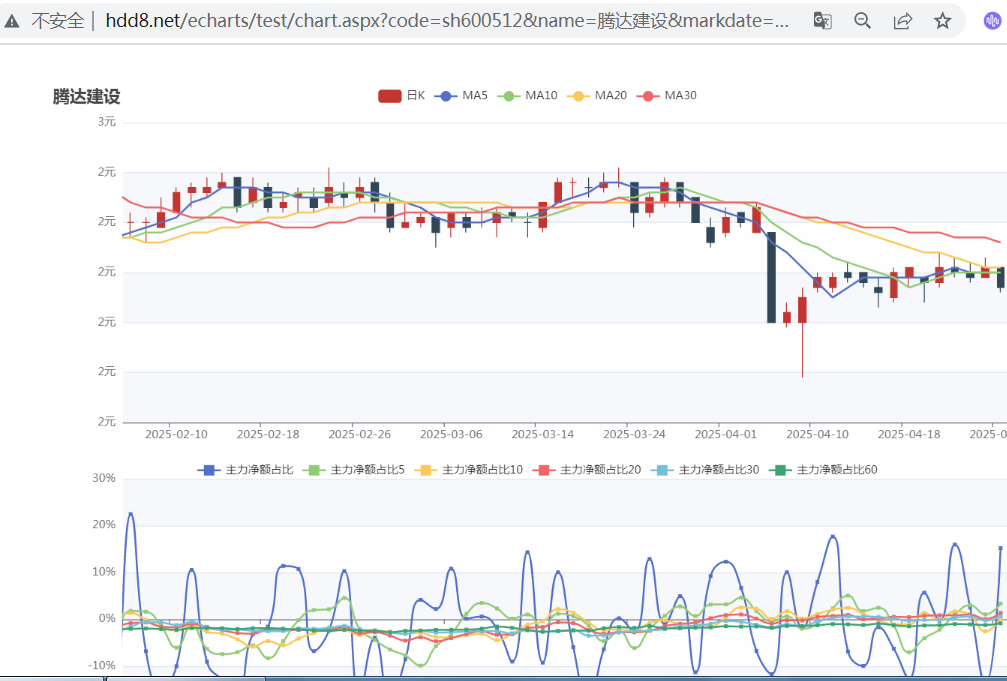Screen dimensions: 1007x681
Task: Toggle the MA20 line in legend
Action: [x=597, y=95]
